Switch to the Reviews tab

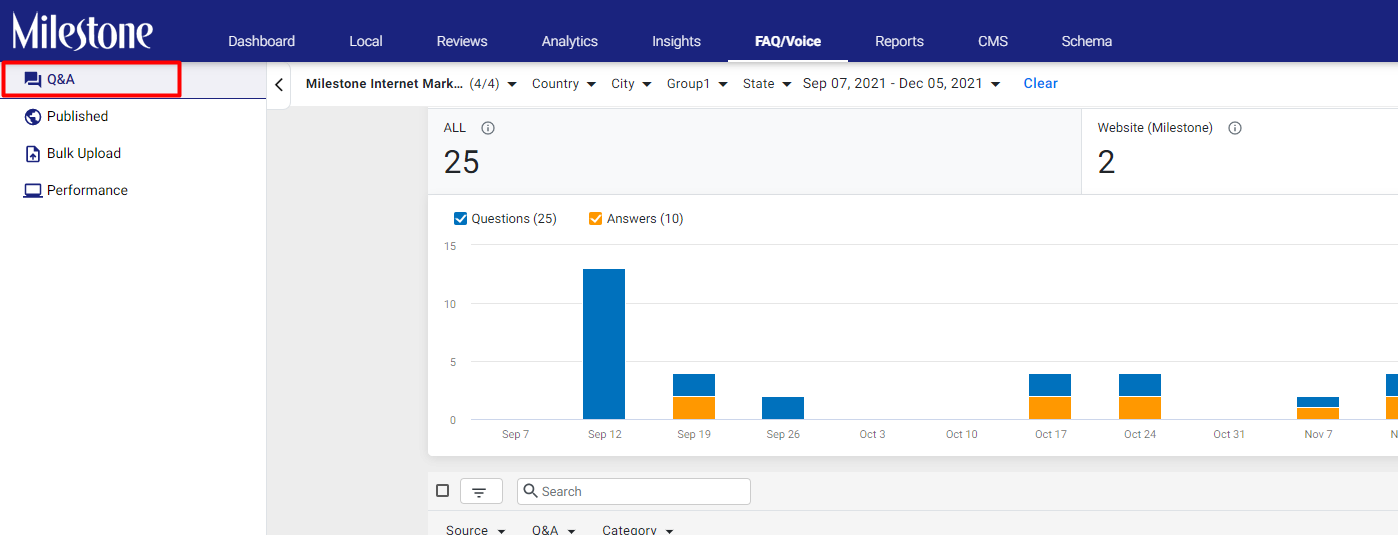[462, 41]
